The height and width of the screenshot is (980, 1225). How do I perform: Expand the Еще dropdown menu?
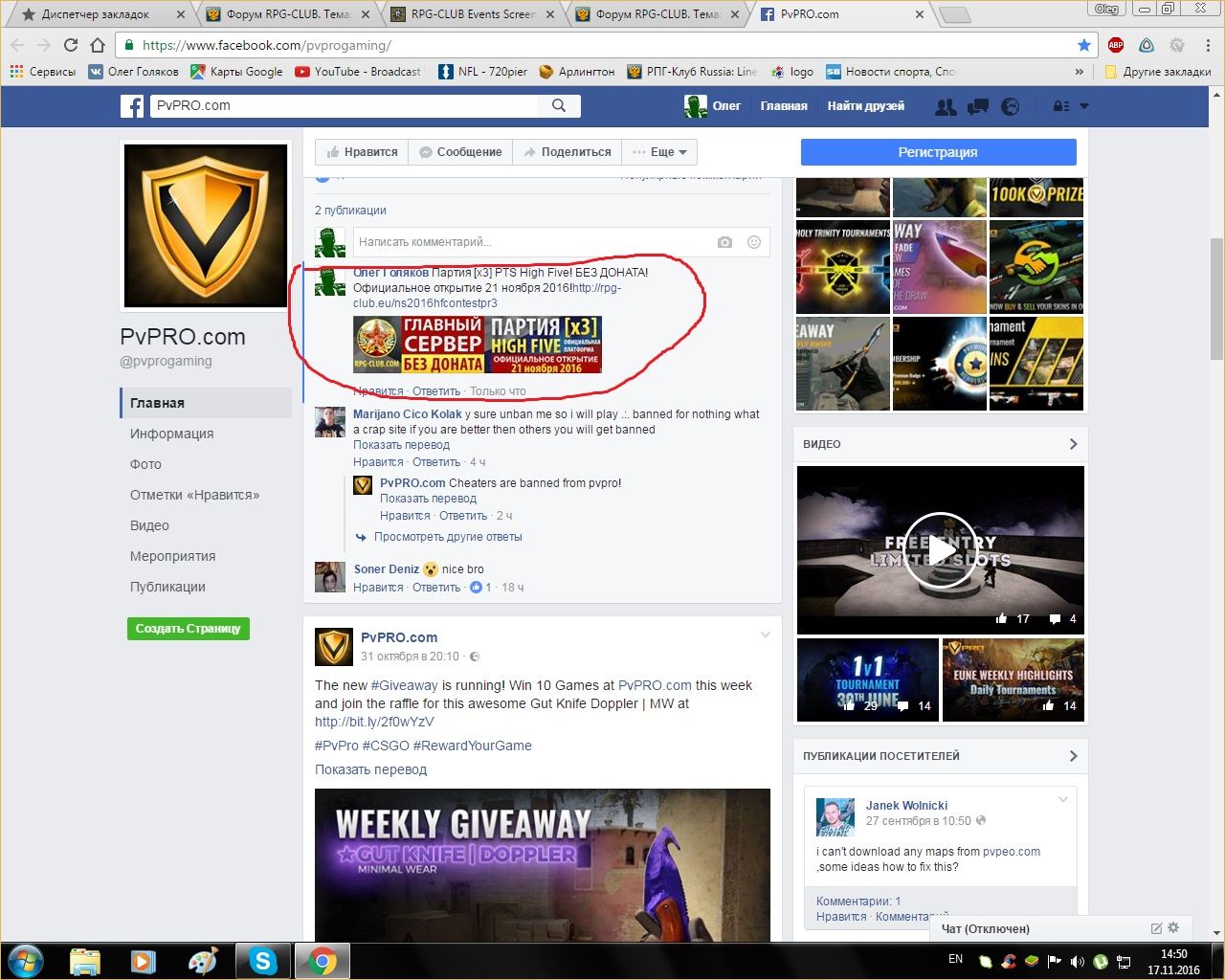point(658,152)
